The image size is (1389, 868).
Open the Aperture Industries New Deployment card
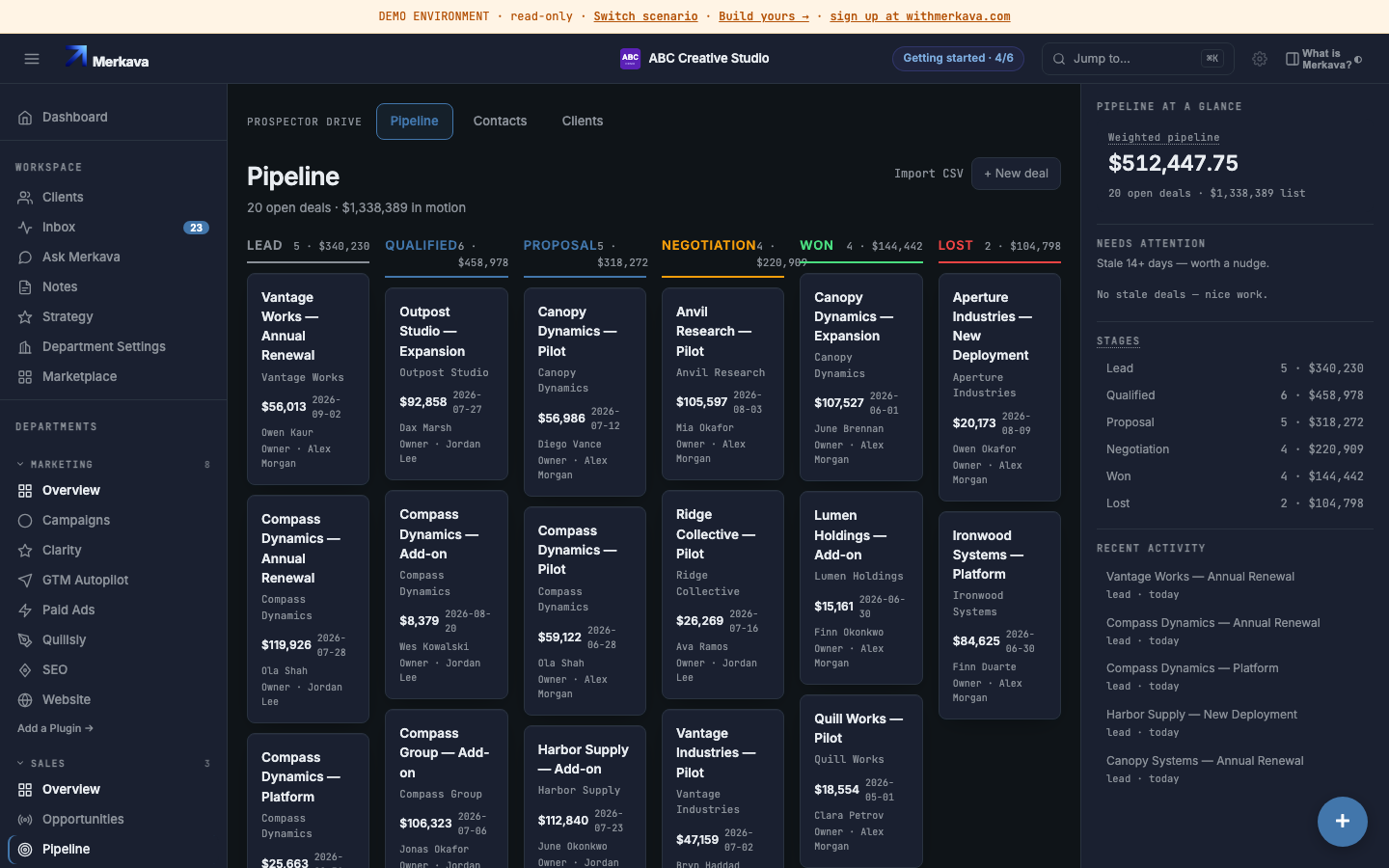tap(999, 387)
